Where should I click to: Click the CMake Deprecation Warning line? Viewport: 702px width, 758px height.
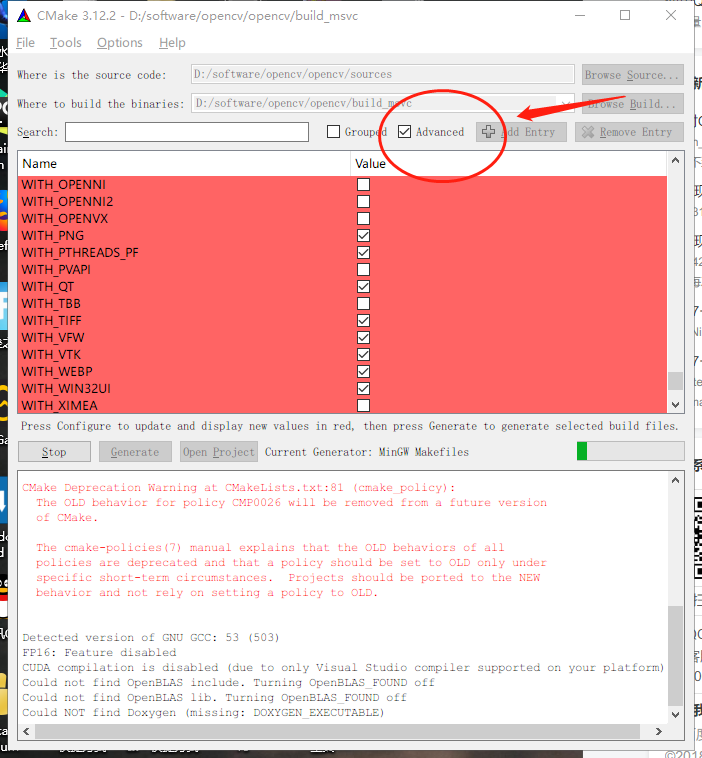(239, 488)
